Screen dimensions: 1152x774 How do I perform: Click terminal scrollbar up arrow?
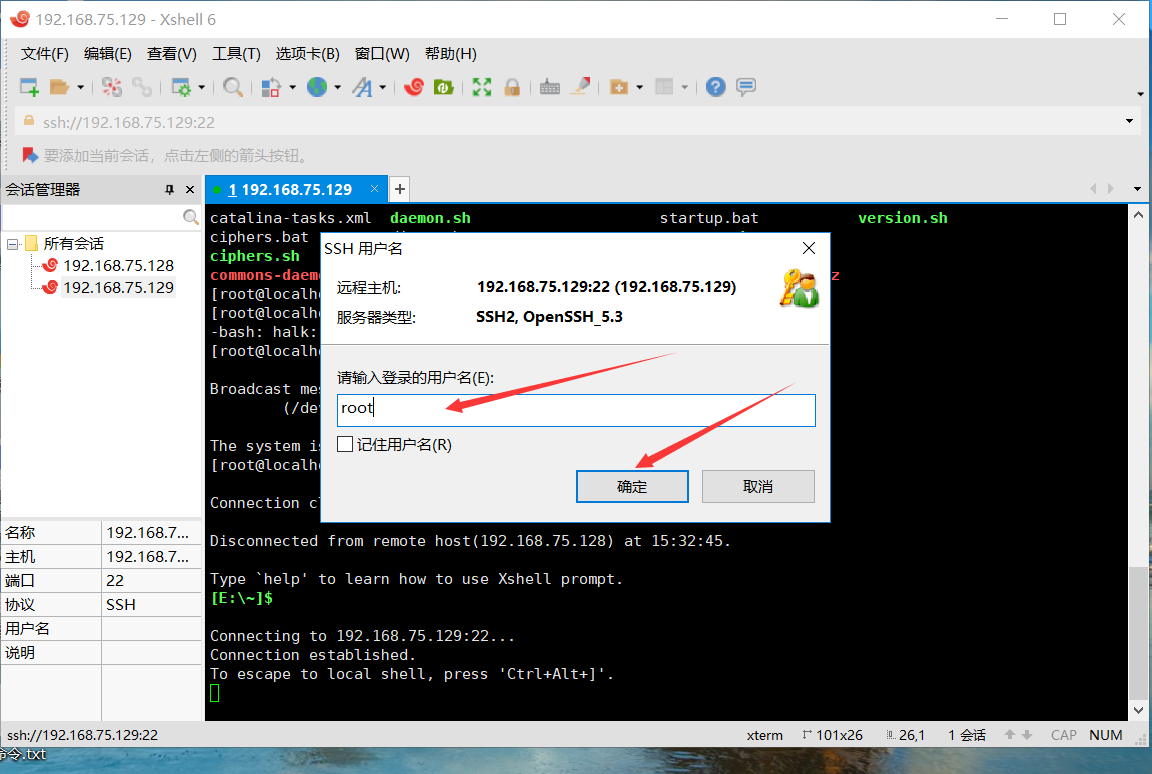pos(1138,215)
